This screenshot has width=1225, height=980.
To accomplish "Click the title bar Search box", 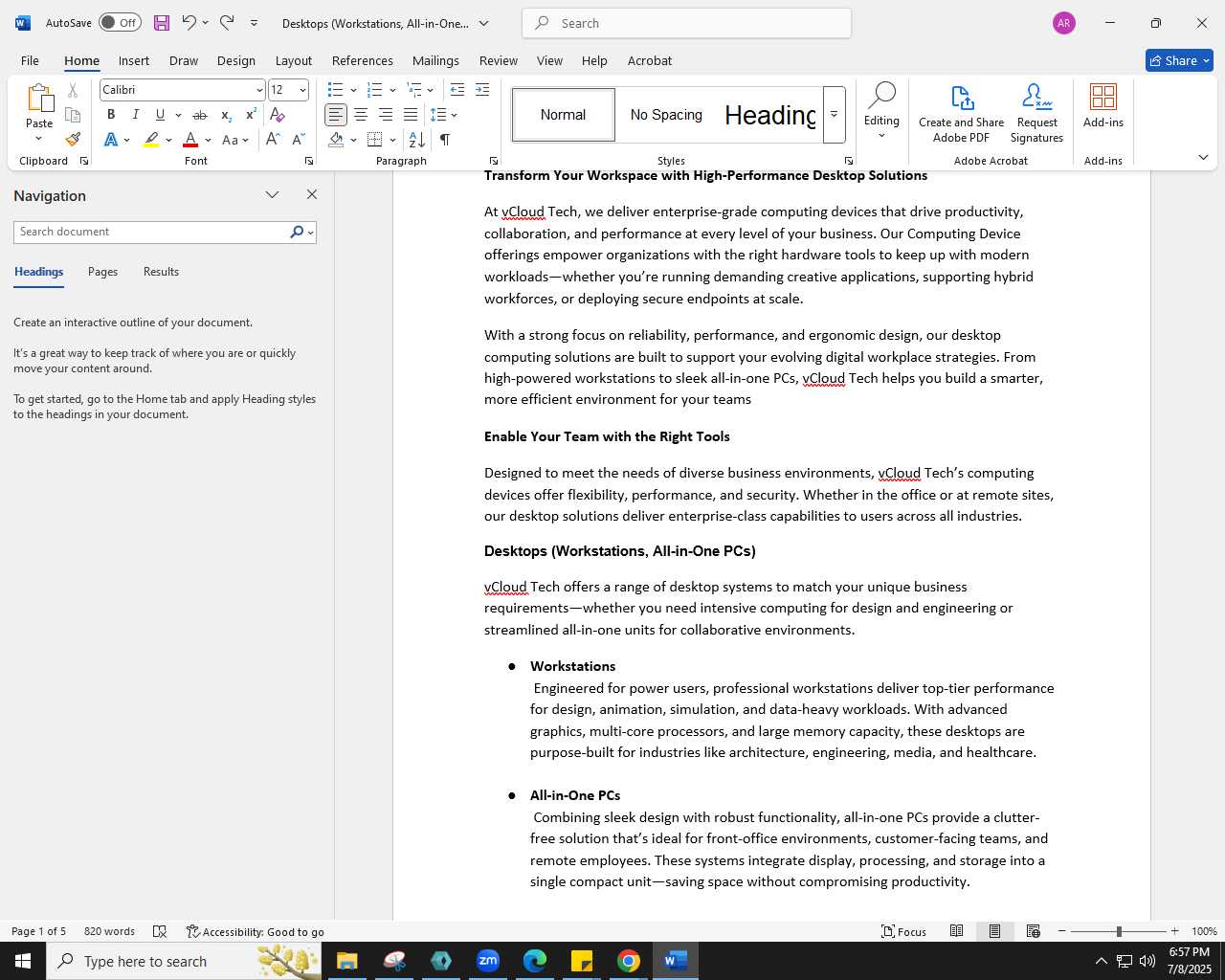I will click(686, 23).
